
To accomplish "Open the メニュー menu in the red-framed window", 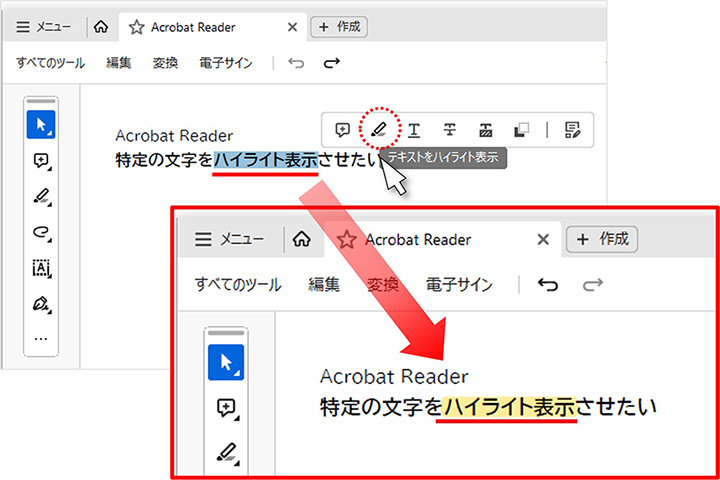I will click(x=229, y=240).
